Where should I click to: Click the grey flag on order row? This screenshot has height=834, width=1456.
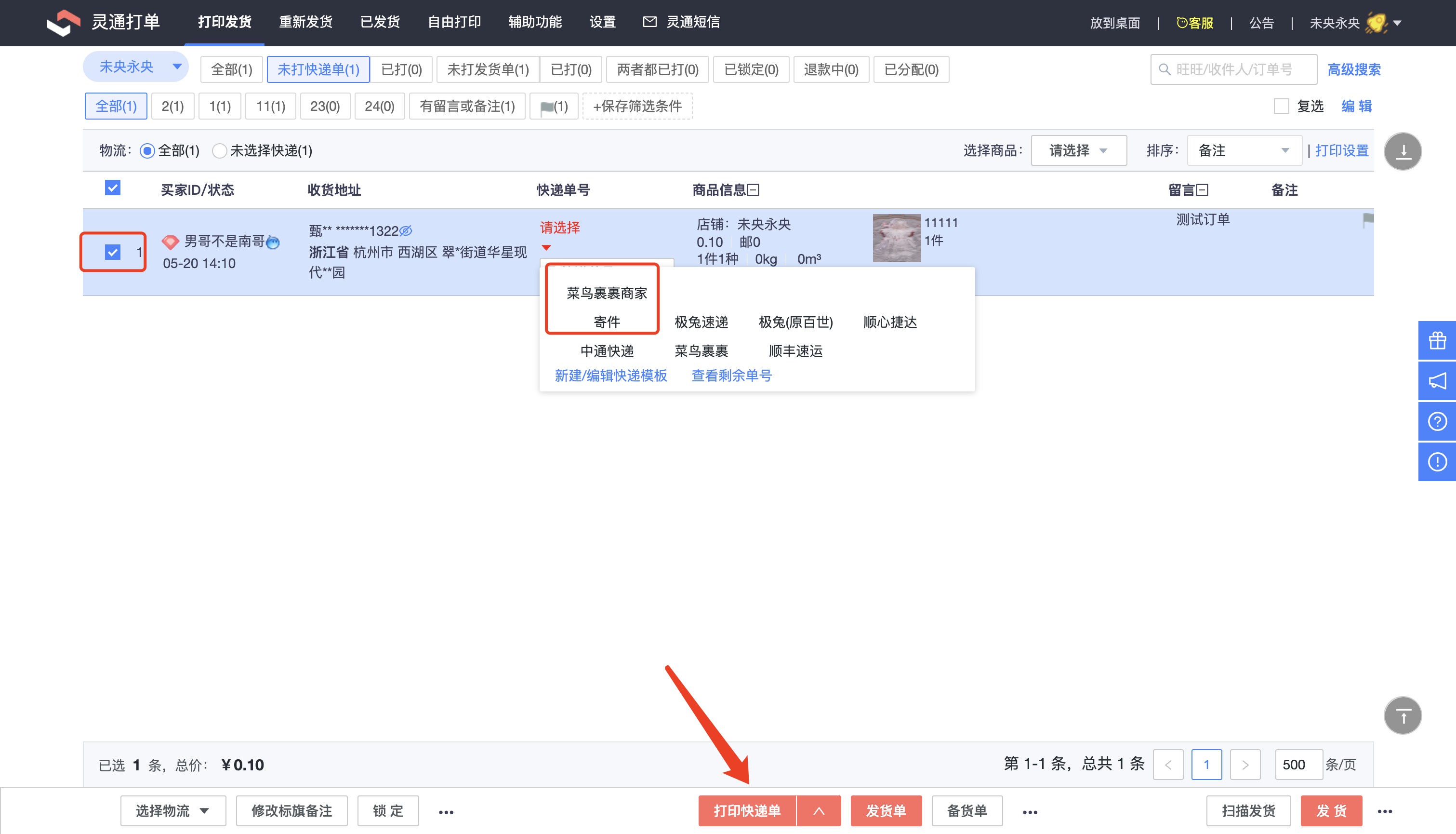pos(1368,220)
